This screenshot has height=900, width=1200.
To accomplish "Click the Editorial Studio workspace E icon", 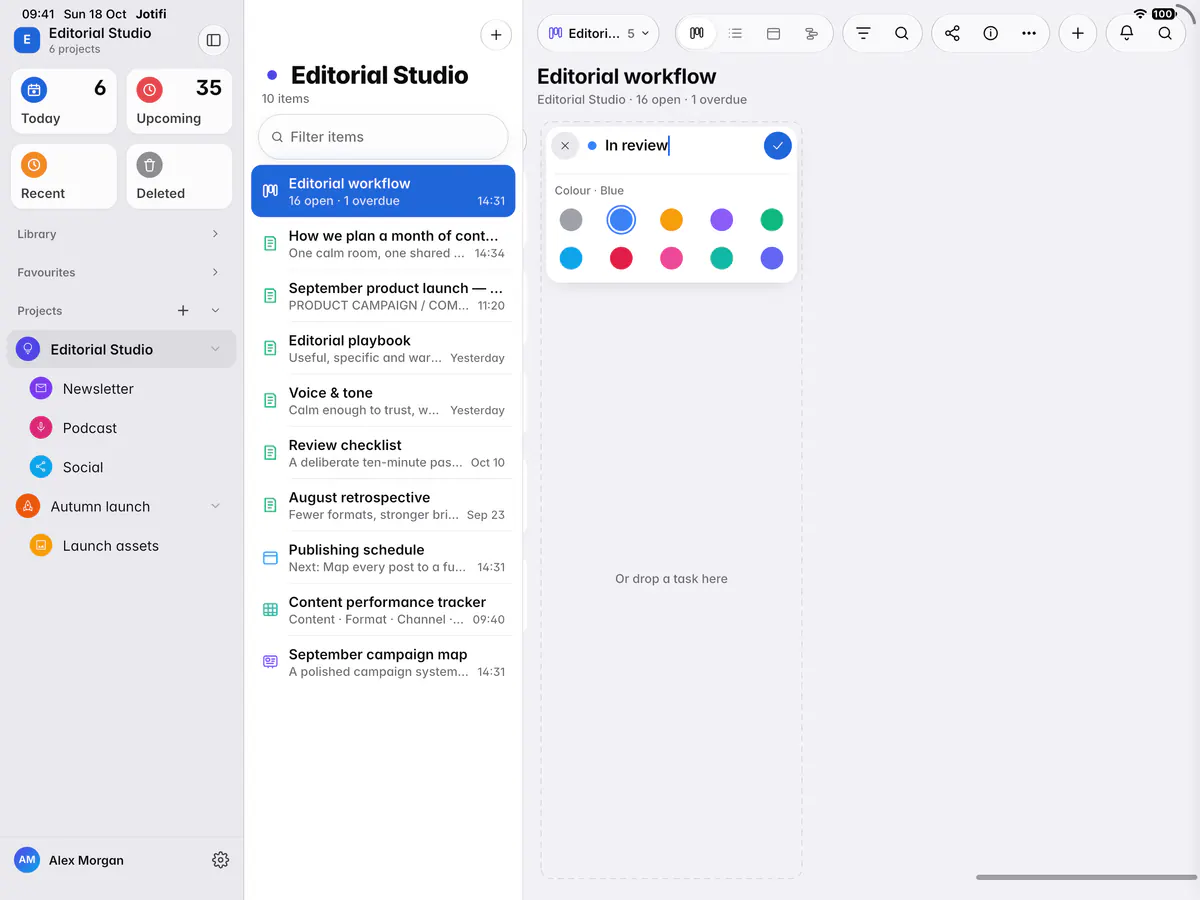I will [26, 40].
